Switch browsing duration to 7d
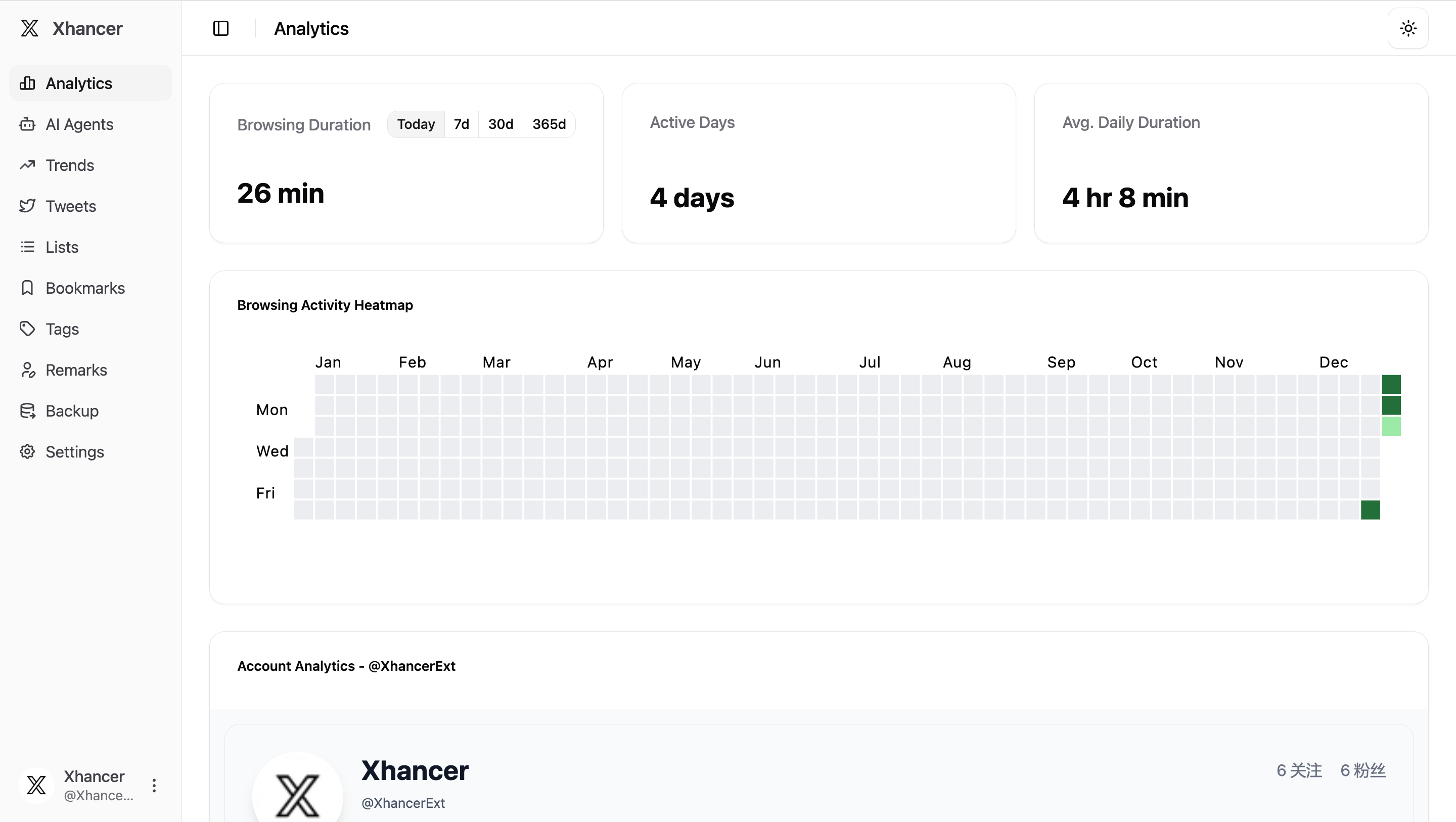Image resolution: width=1456 pixels, height=822 pixels. click(461, 124)
